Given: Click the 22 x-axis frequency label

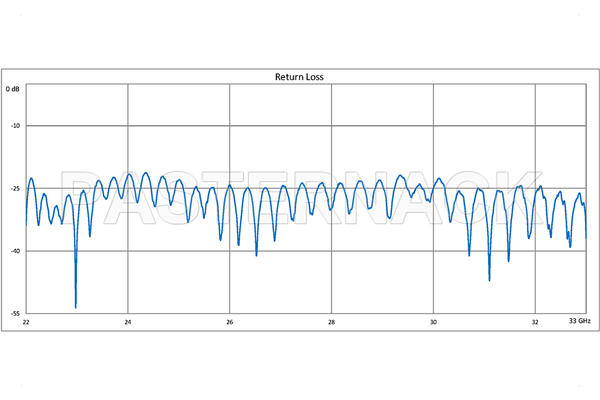Looking at the screenshot, I should tap(26, 322).
